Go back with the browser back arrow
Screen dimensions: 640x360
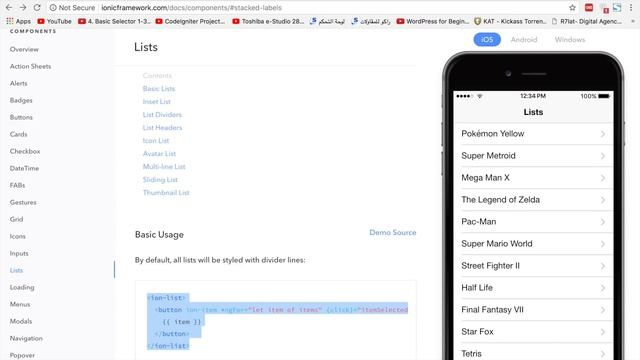[9, 7]
